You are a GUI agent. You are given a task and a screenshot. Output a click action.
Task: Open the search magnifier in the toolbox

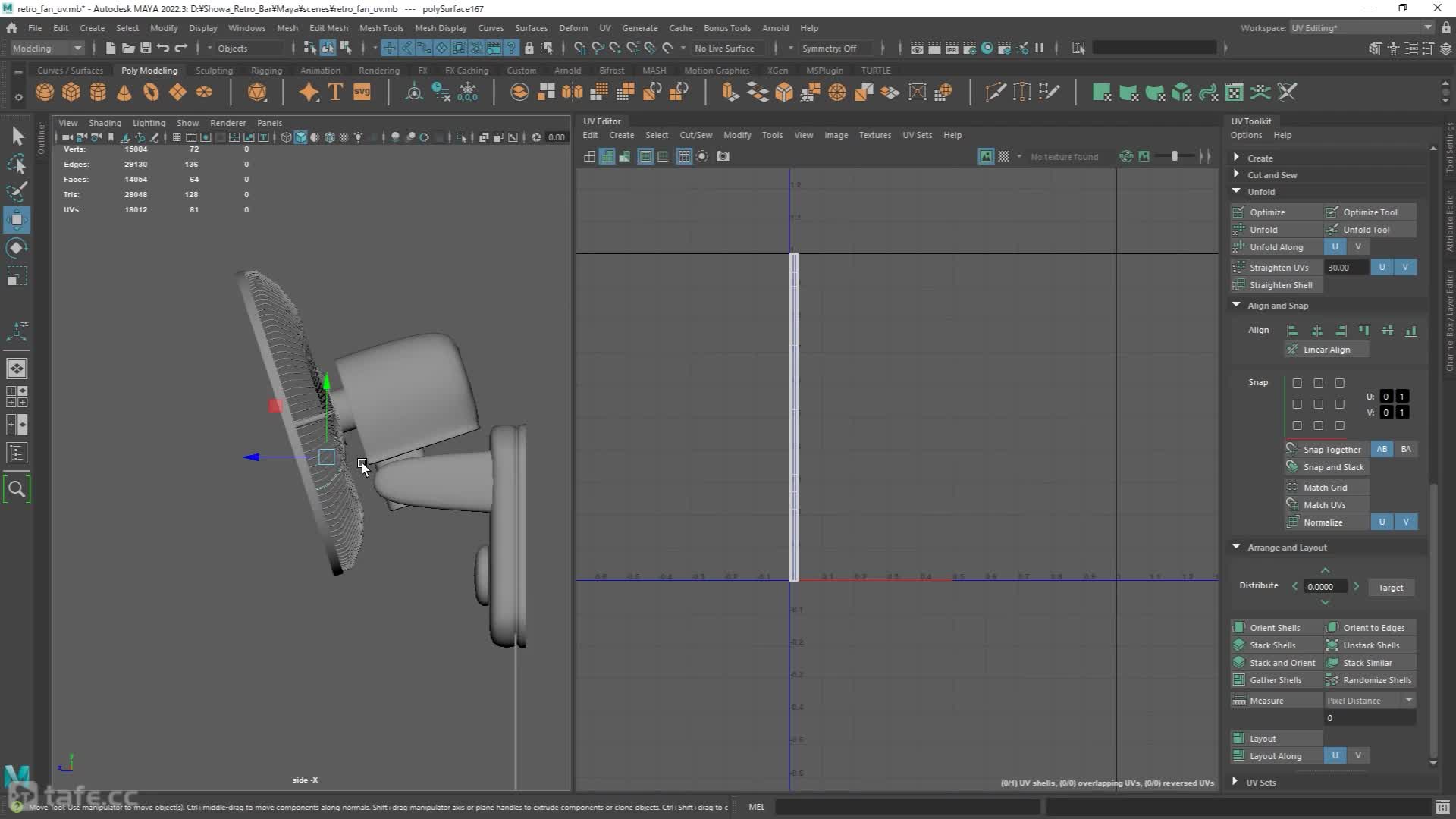pos(17,489)
